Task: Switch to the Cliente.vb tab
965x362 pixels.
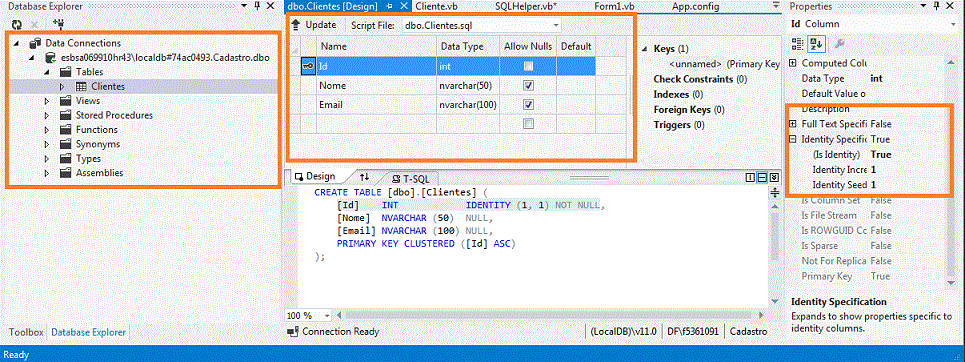Action: 436,6
